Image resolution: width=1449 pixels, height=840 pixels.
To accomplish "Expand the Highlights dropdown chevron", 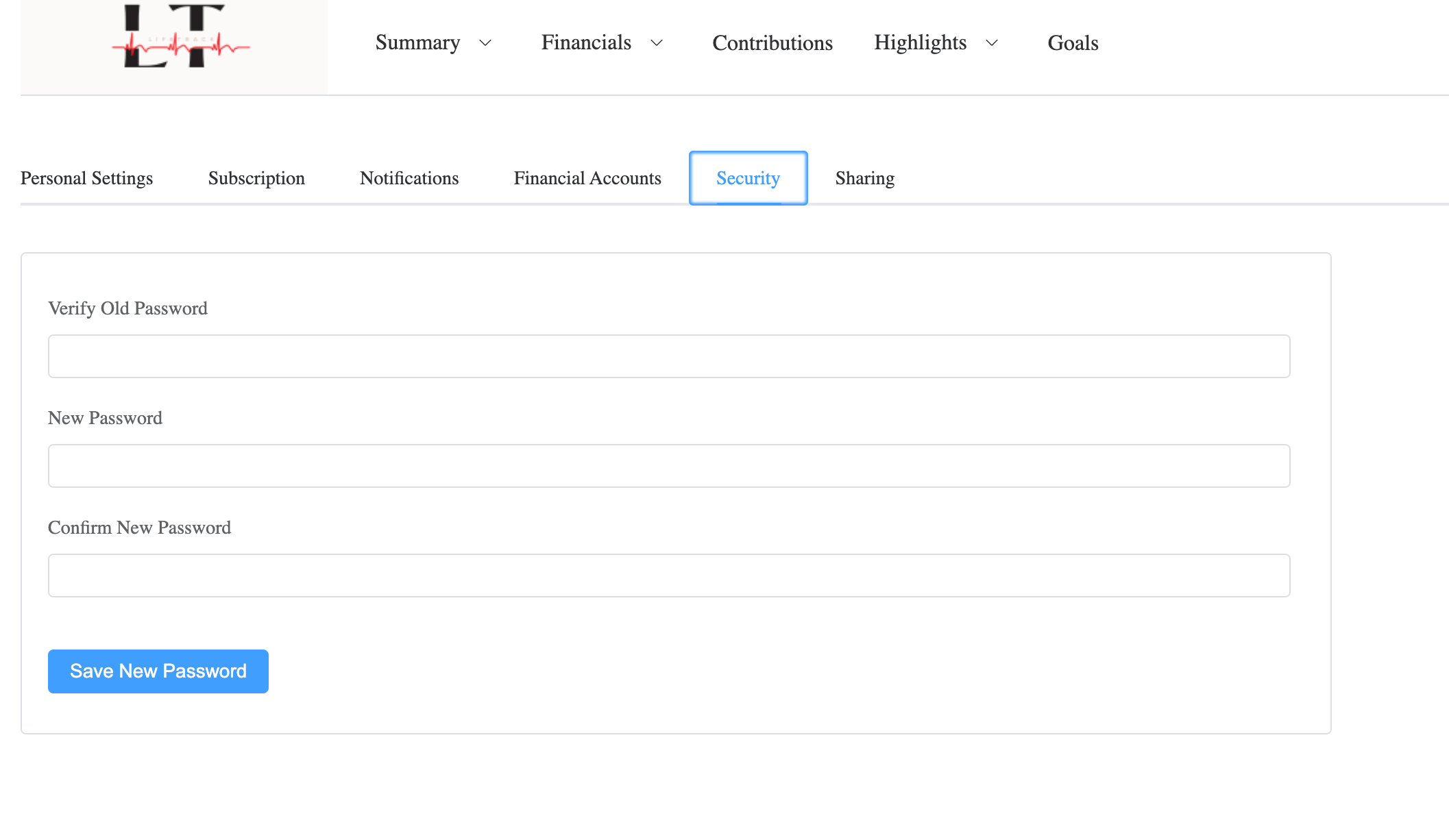I will 992,43.
